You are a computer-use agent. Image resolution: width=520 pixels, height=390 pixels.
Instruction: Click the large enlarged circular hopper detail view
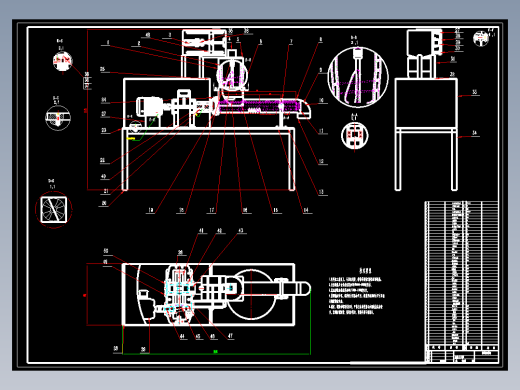pyautogui.click(x=358, y=77)
